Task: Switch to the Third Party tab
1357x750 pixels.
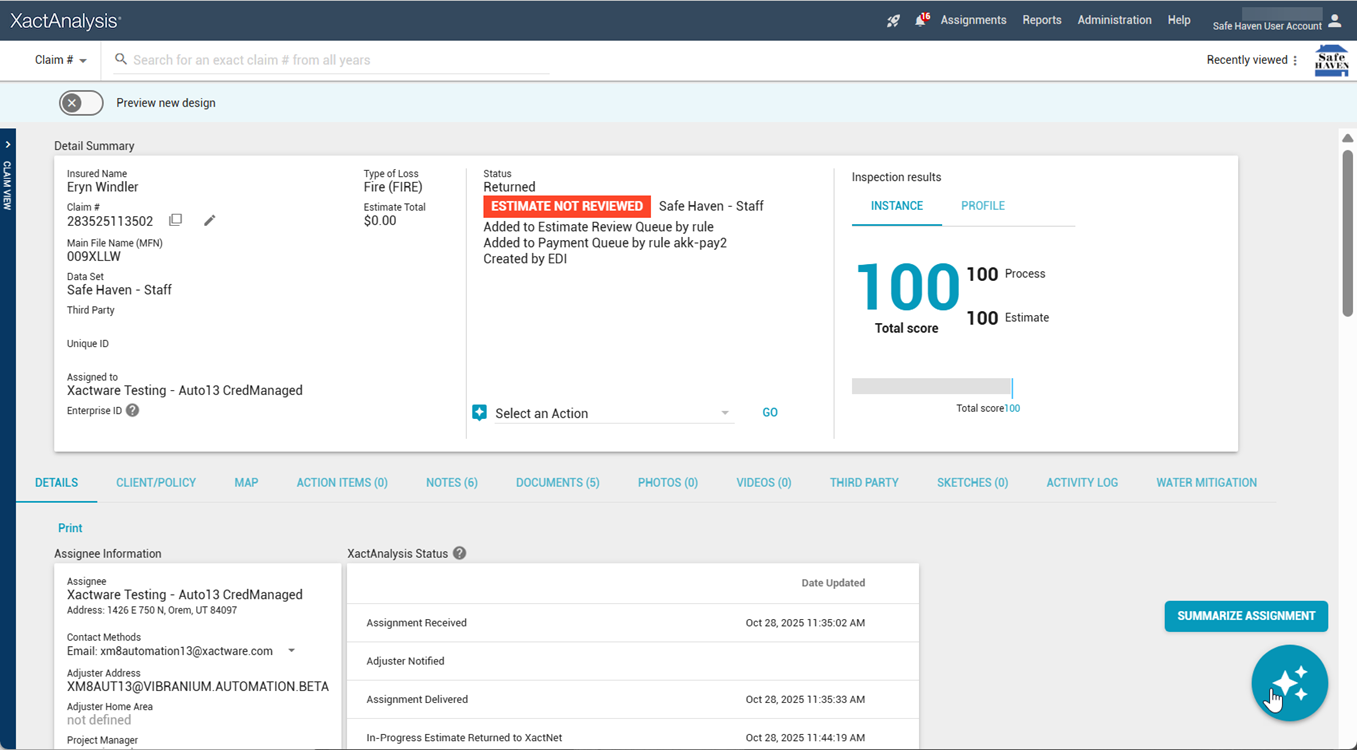Action: tap(864, 483)
